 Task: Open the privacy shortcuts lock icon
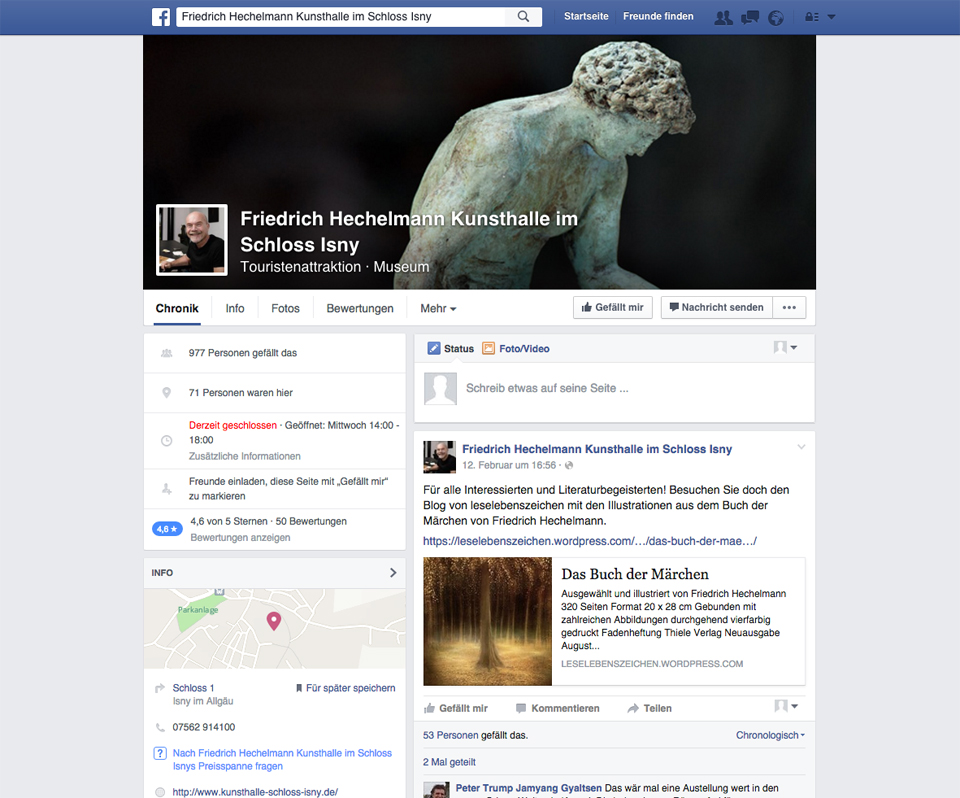pos(811,17)
